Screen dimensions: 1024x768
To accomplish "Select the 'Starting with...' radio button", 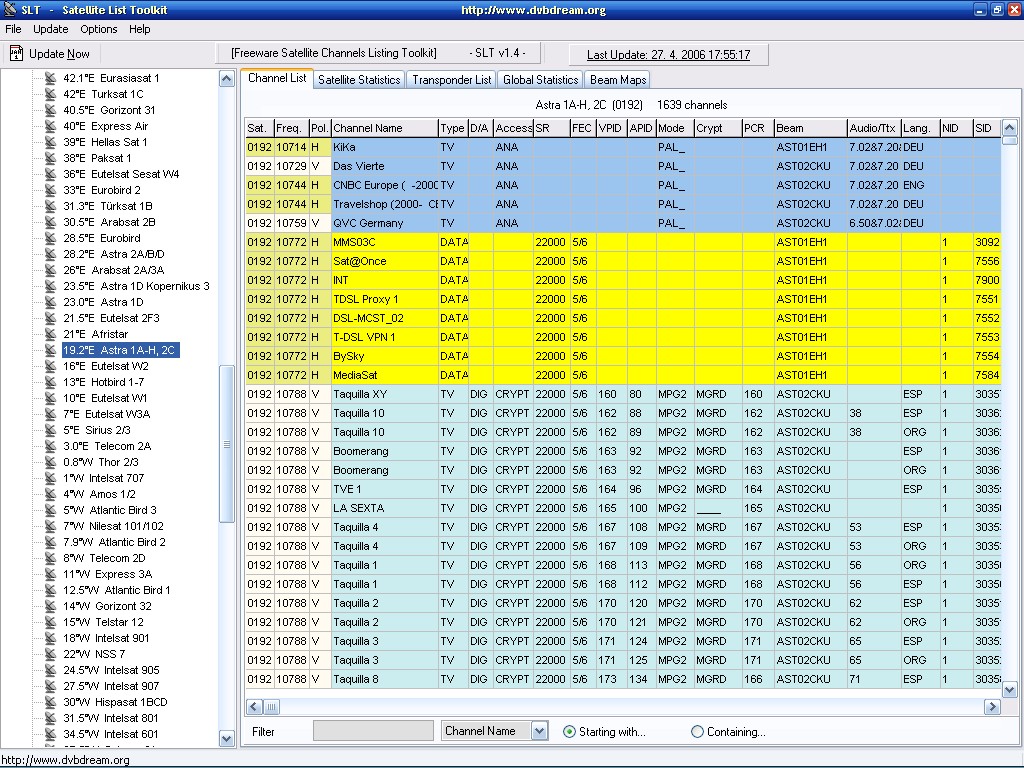I will point(569,731).
